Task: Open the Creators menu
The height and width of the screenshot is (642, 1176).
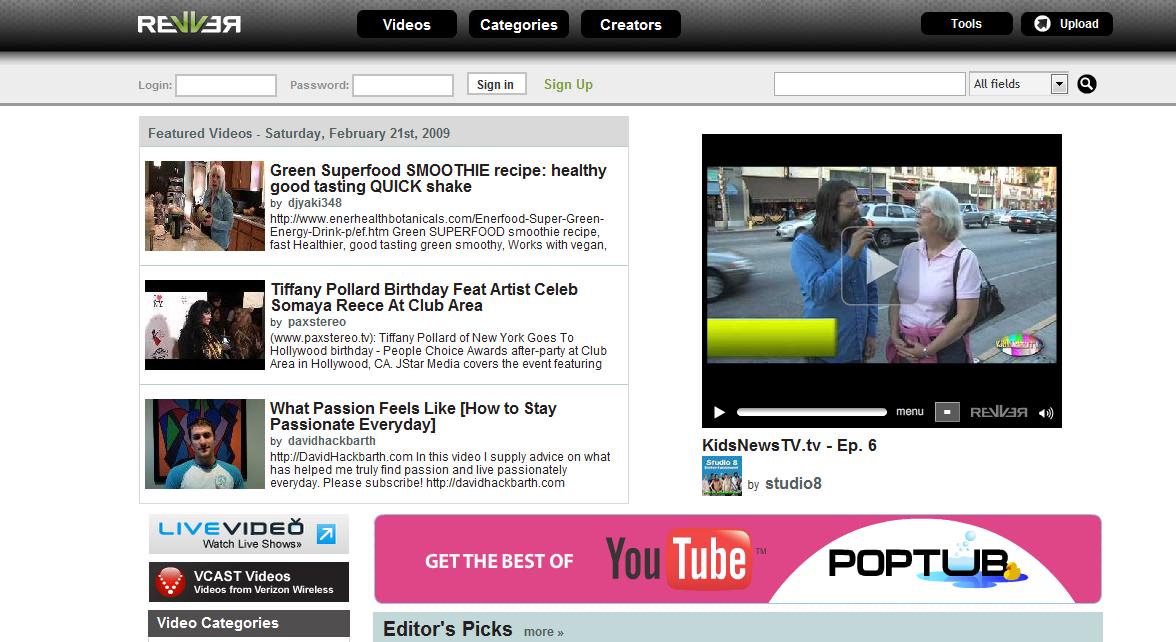Action: (631, 24)
